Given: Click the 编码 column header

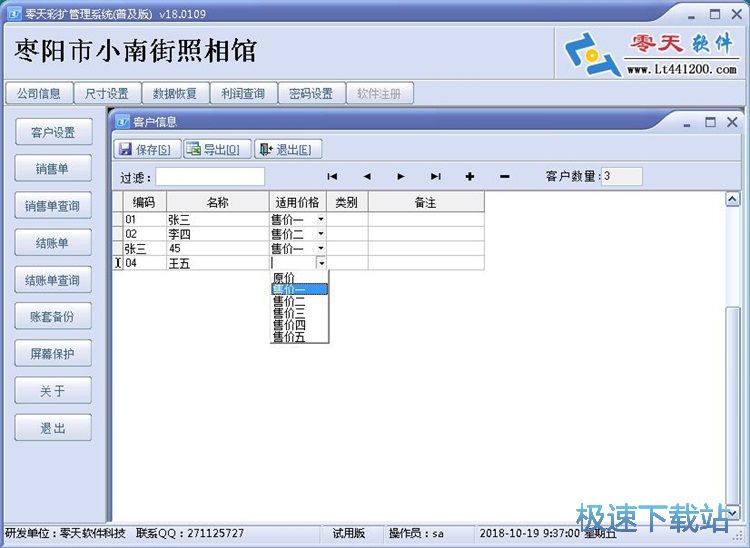Looking at the screenshot, I should [144, 202].
